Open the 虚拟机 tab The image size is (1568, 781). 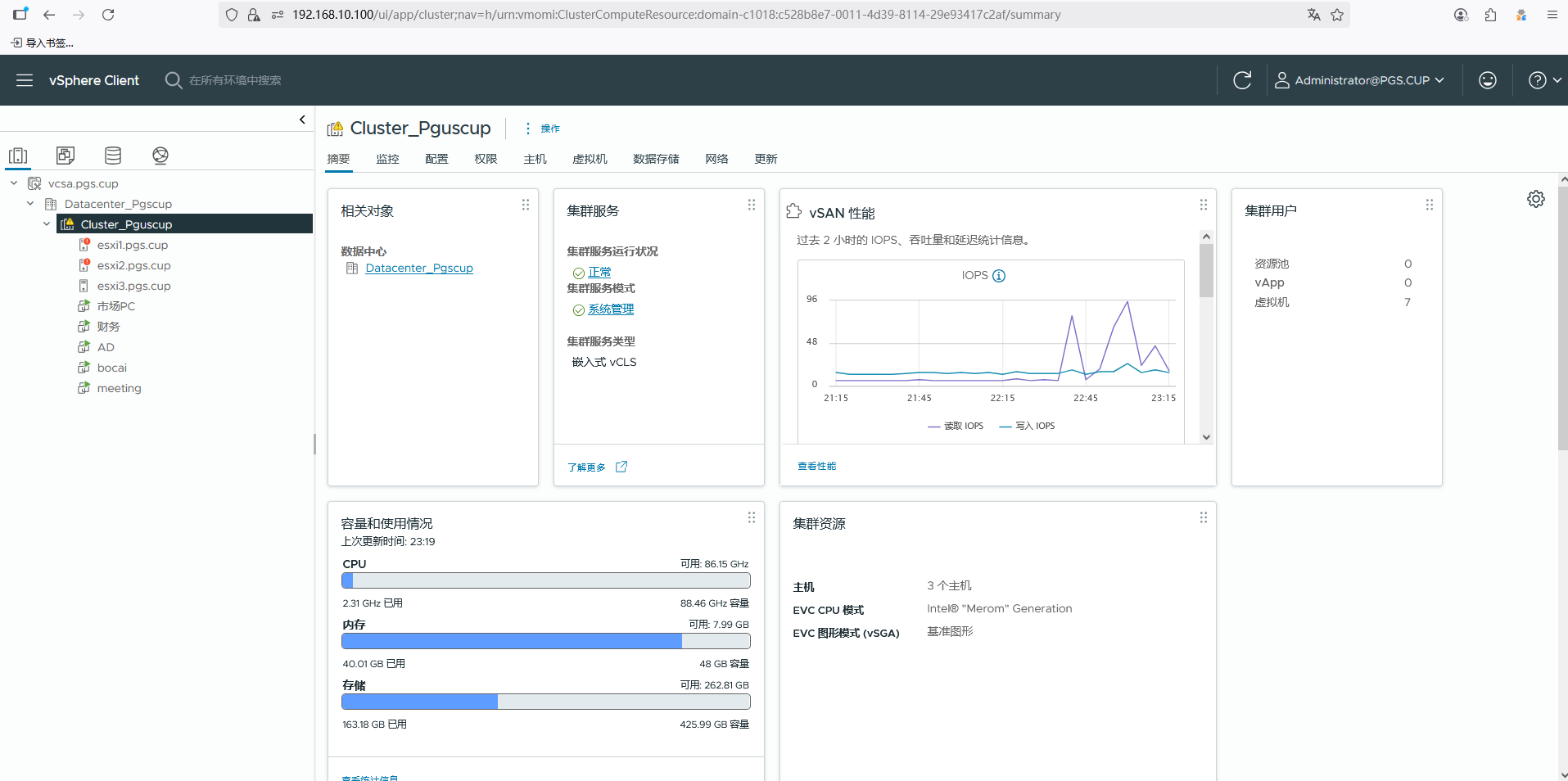tap(590, 159)
